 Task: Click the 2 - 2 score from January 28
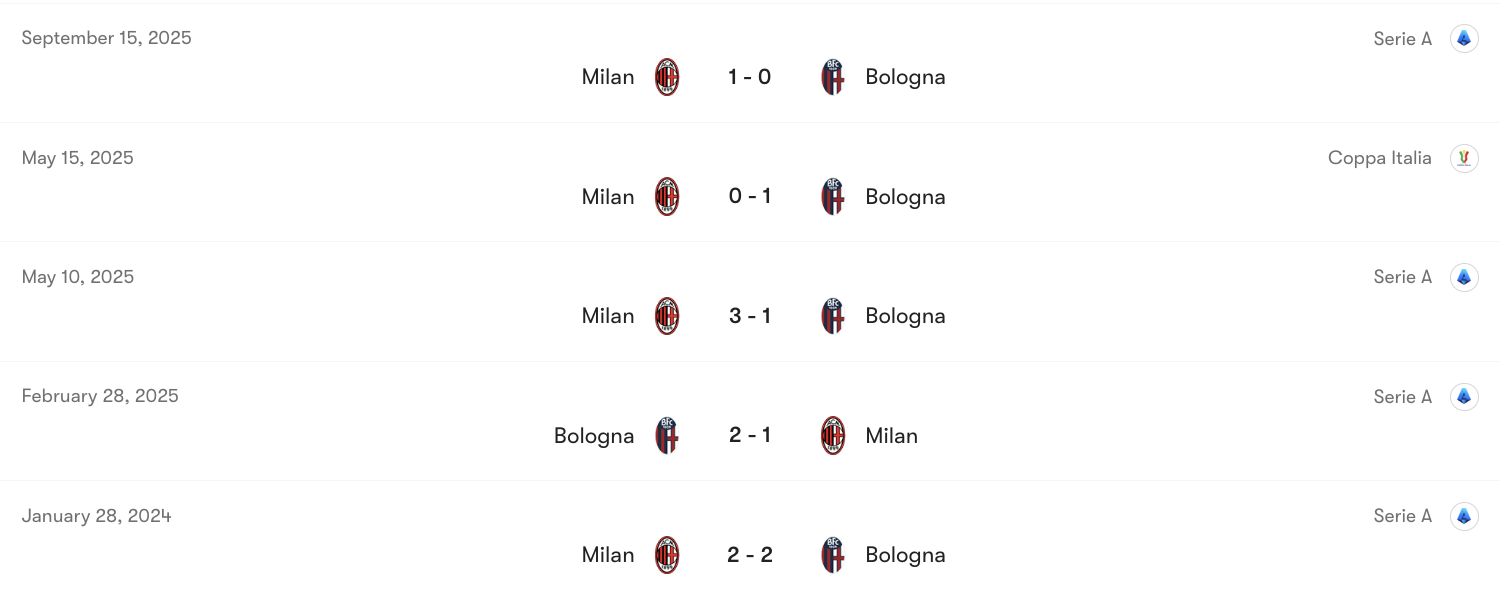[x=750, y=554]
